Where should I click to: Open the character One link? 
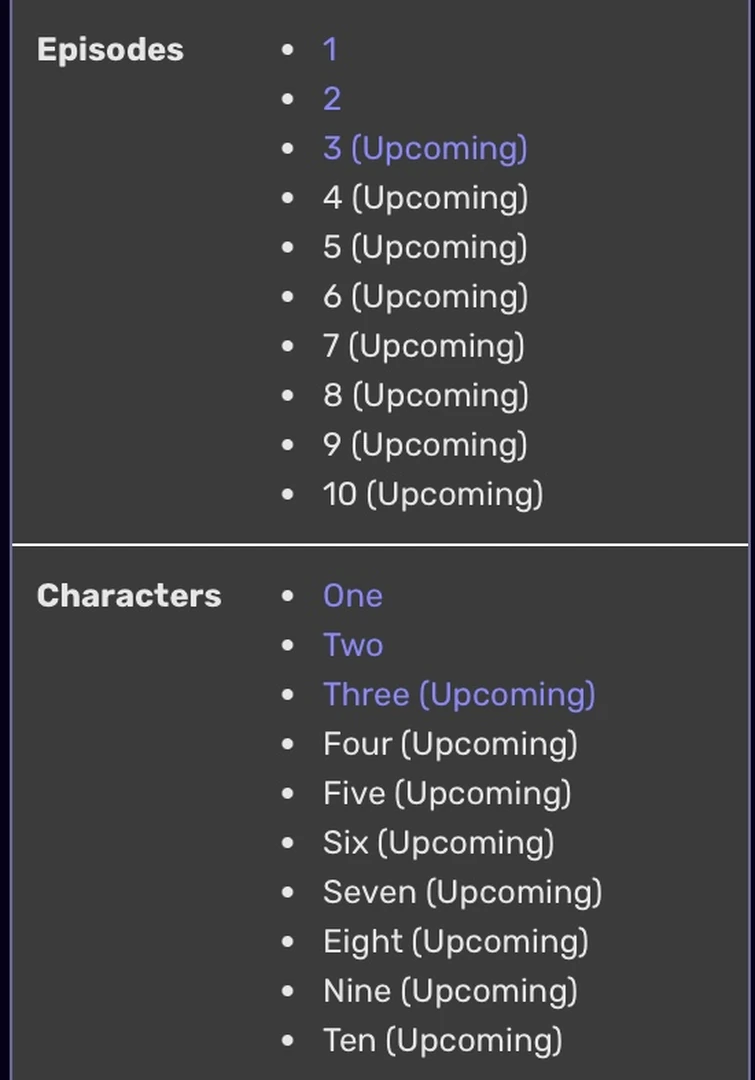[352, 595]
